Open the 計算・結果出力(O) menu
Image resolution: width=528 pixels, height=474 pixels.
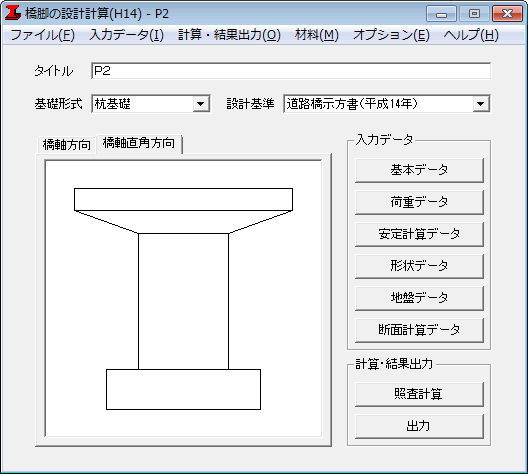pyautogui.click(x=229, y=35)
